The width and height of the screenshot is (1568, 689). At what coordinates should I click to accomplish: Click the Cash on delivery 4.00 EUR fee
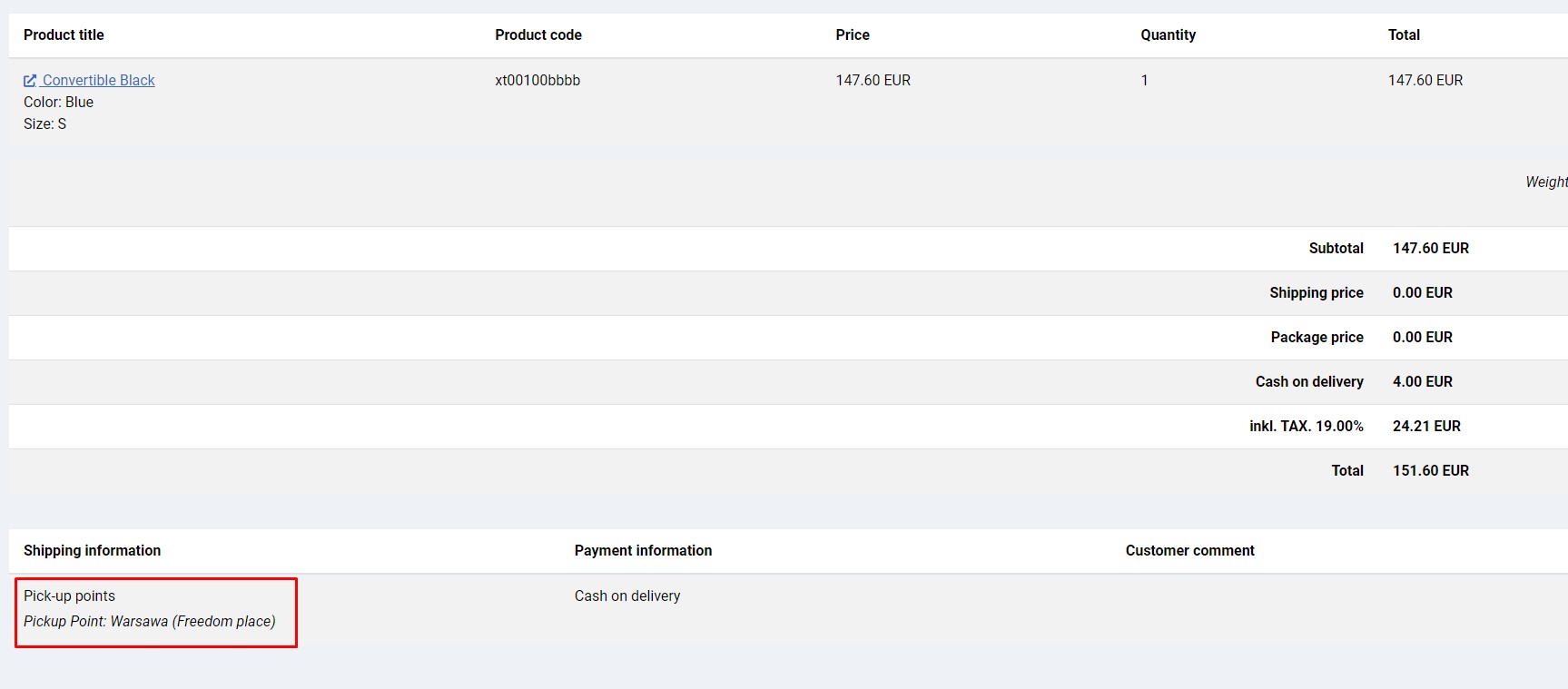(x=1422, y=382)
